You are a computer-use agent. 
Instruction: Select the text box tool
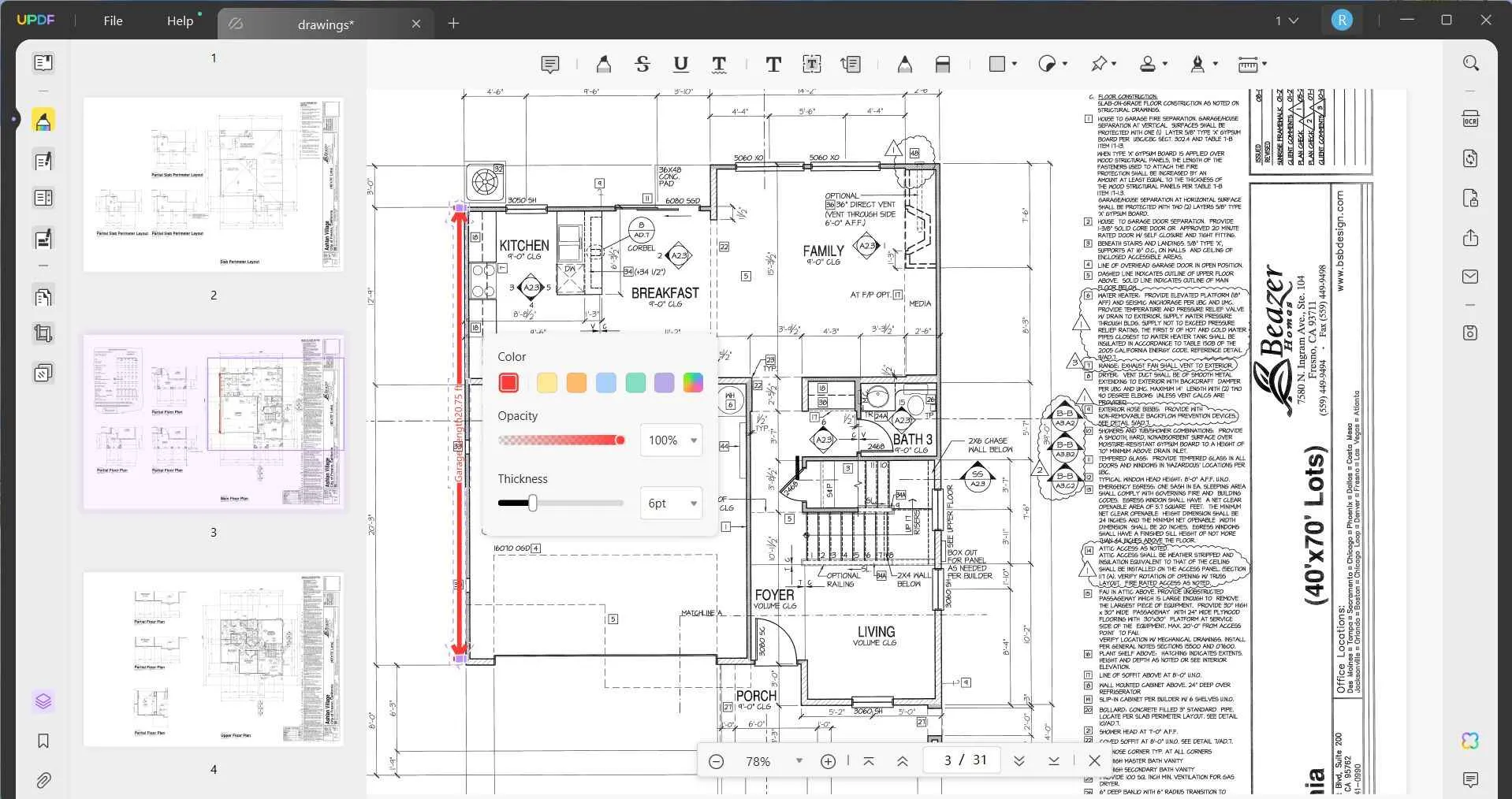click(x=812, y=65)
